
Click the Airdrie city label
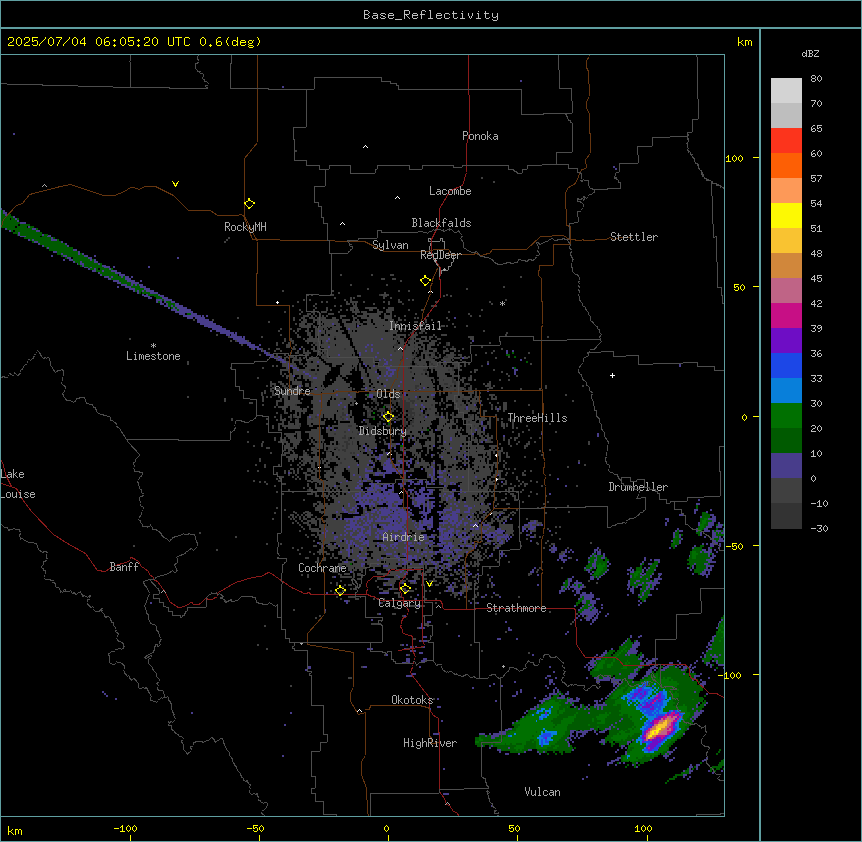[x=404, y=537]
